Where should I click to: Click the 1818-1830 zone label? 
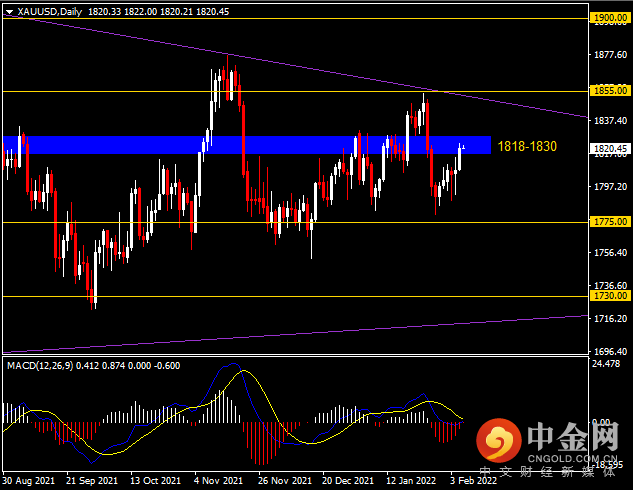(x=527, y=146)
